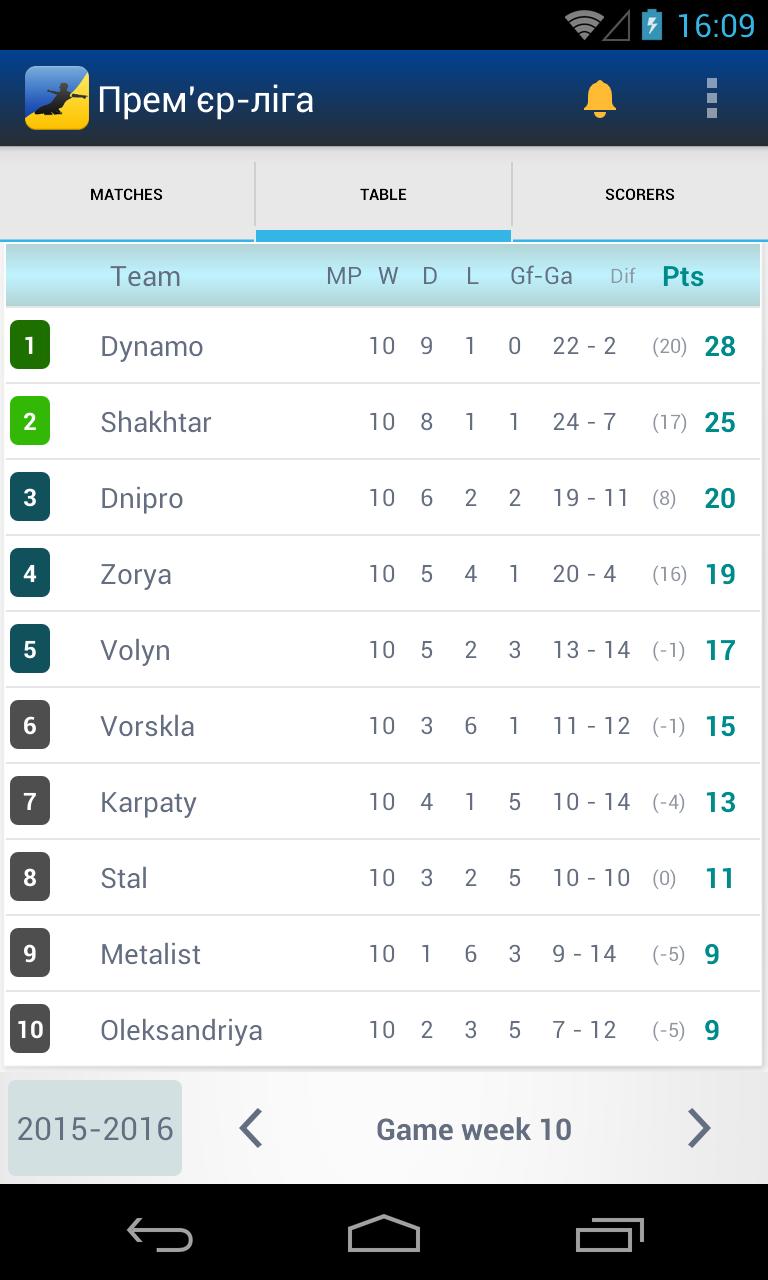Sort standings by the Pts column header
Viewport: 768px width, 1280px height.
[x=683, y=276]
